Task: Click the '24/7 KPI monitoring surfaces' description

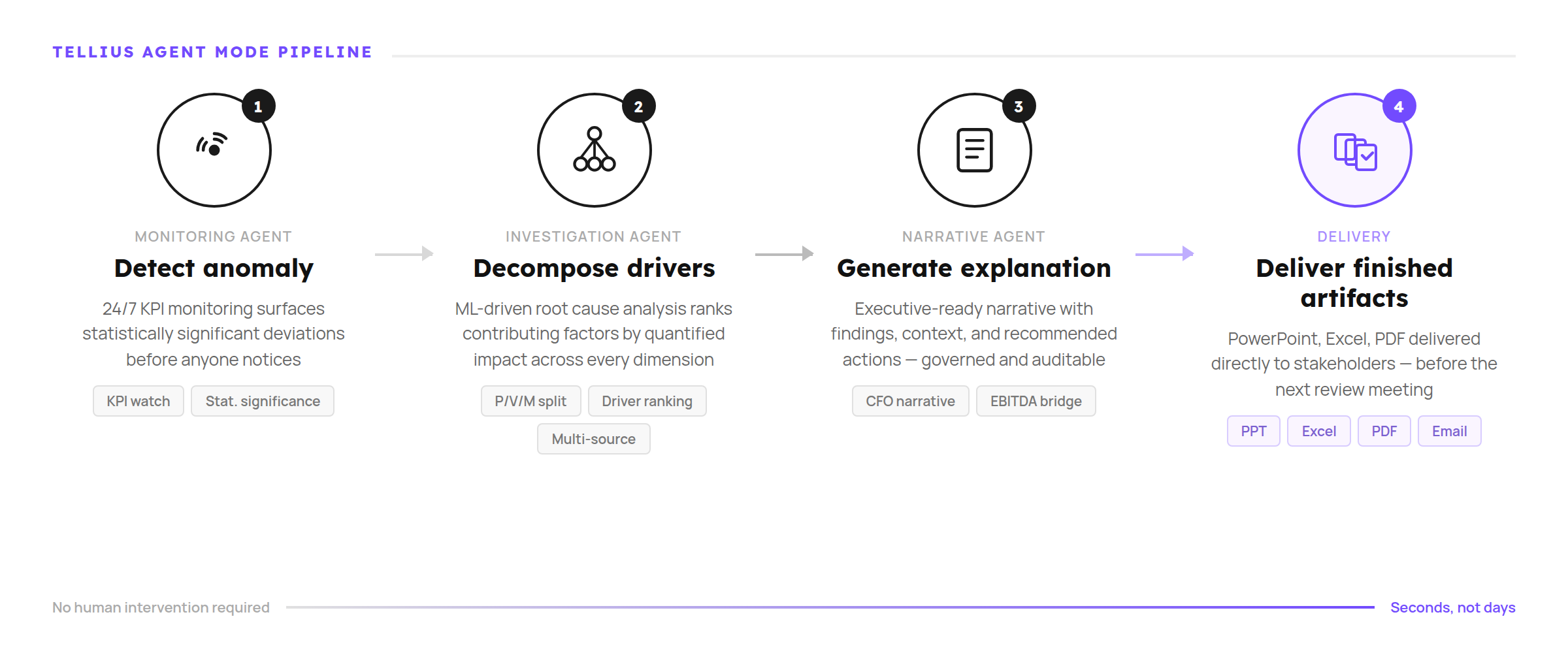Action: click(x=214, y=334)
